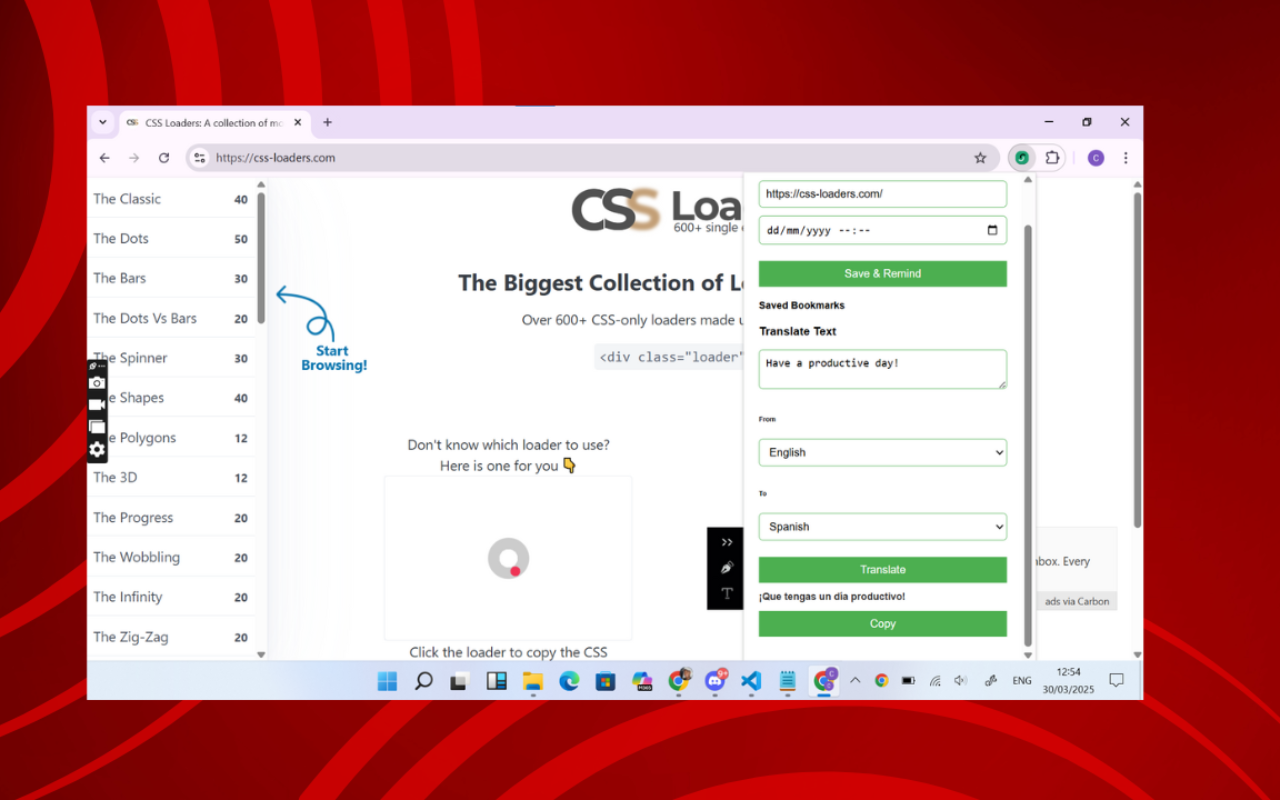The height and width of the screenshot is (800, 1280).
Task: Open Task View on taskbar
Action: point(459,681)
